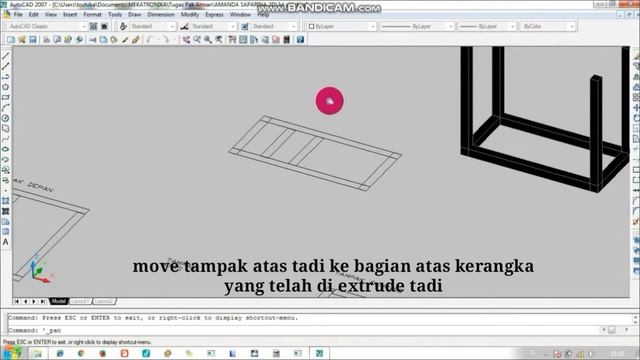Click the New drawing icon

click(x=11, y=40)
